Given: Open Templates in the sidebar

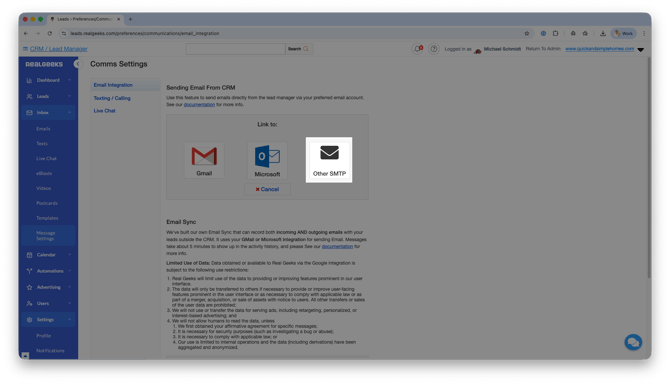Looking at the screenshot, I should pos(47,218).
